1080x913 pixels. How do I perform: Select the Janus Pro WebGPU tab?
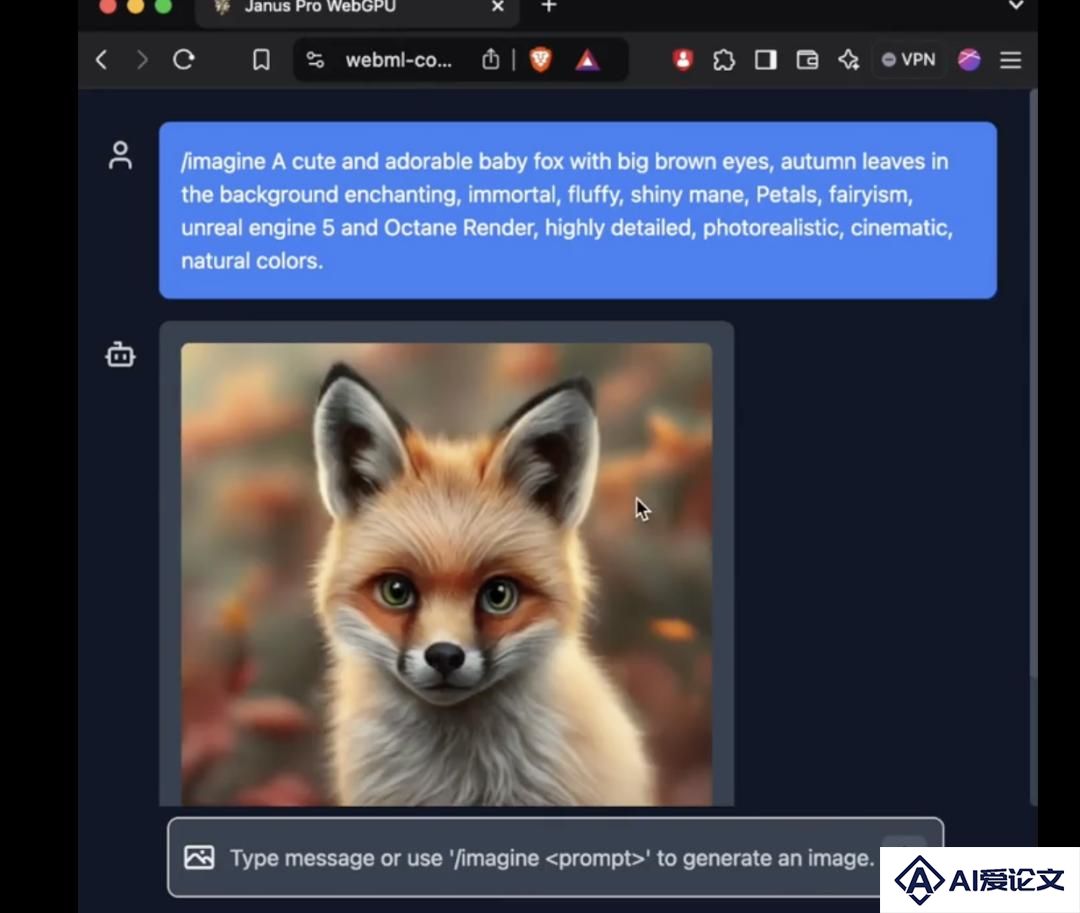point(357,10)
